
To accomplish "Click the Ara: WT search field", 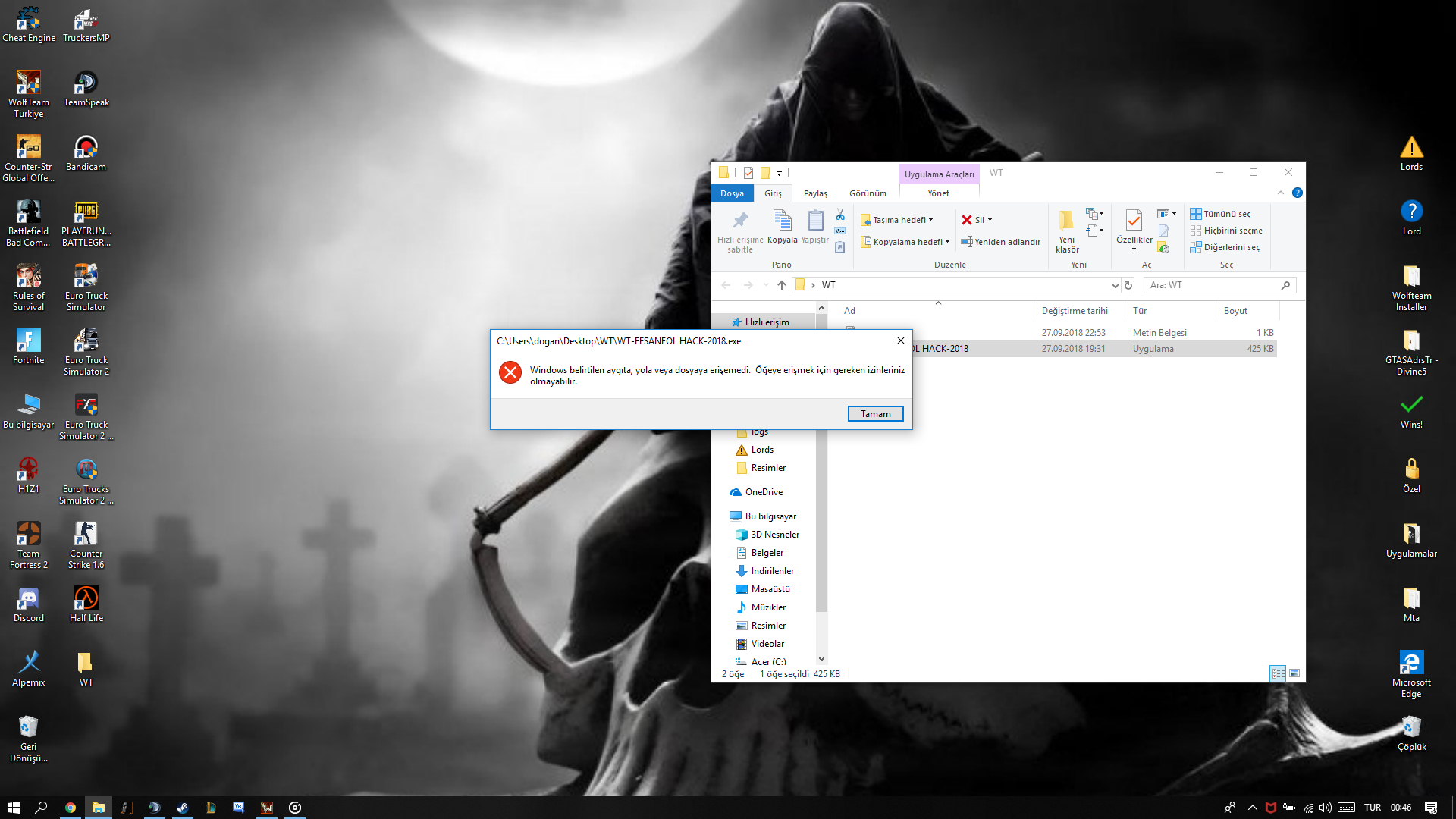I will click(x=1219, y=285).
